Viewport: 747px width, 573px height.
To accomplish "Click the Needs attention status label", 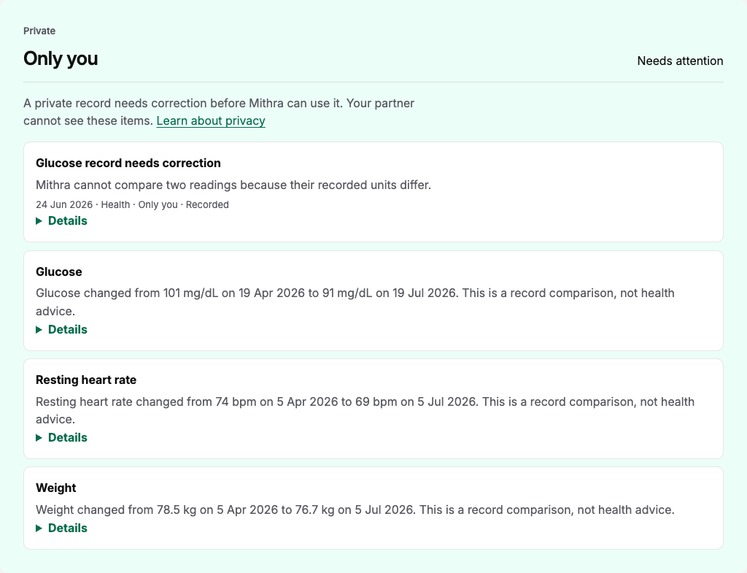I will click(x=680, y=61).
